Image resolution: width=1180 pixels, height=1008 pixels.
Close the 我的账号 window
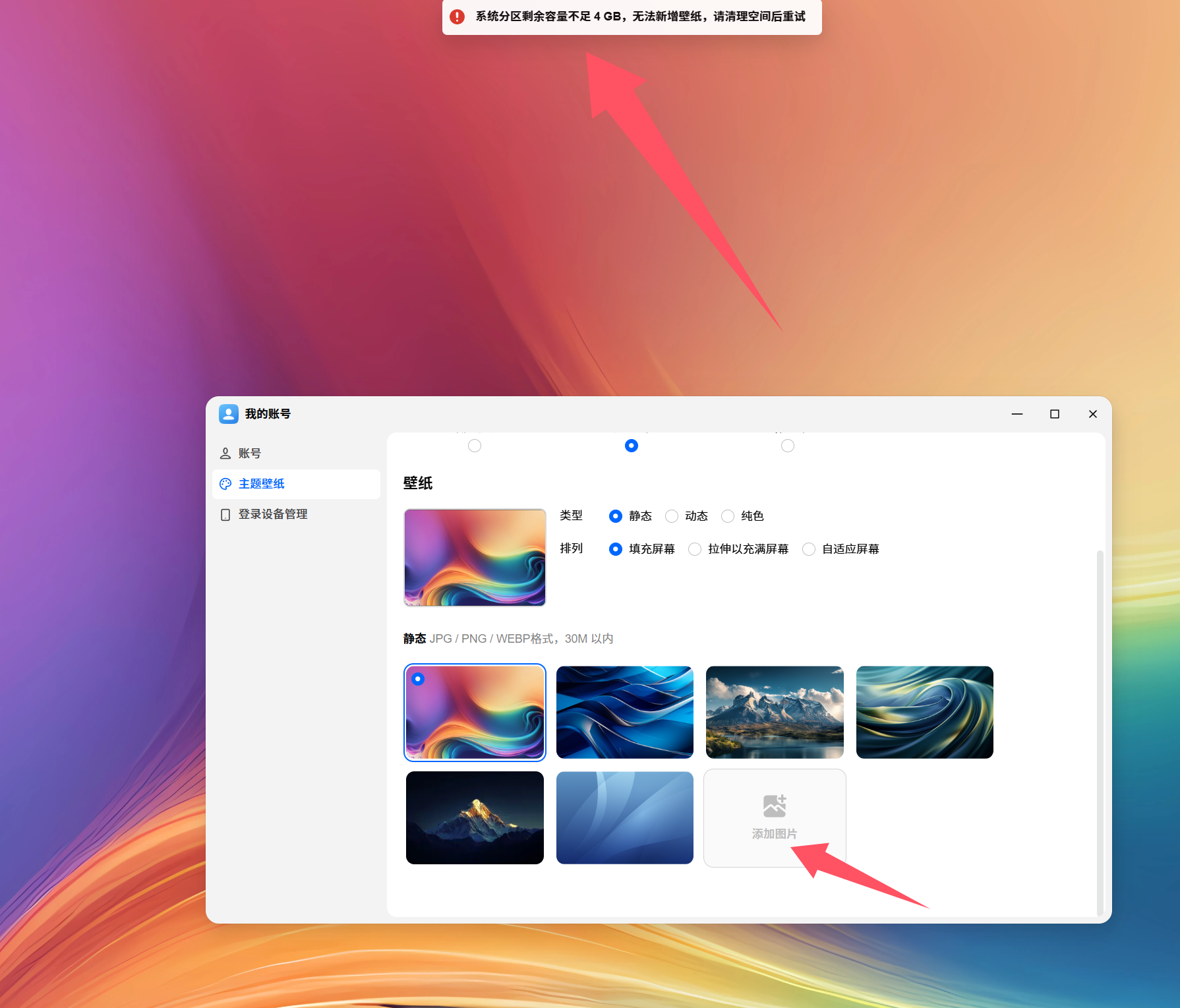click(1093, 414)
